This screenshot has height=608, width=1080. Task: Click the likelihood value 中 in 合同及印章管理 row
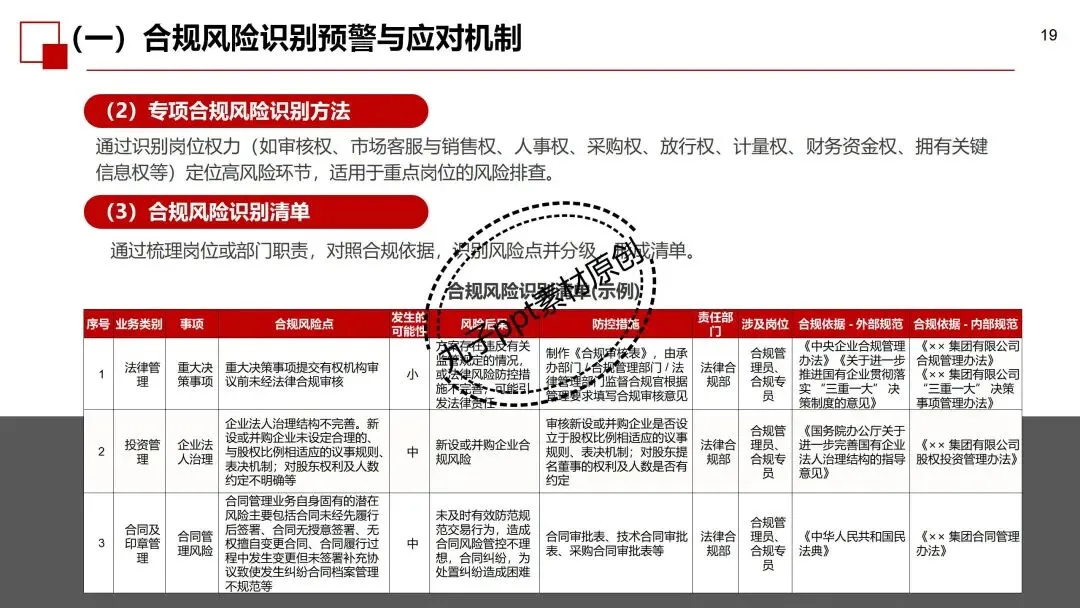coord(412,543)
